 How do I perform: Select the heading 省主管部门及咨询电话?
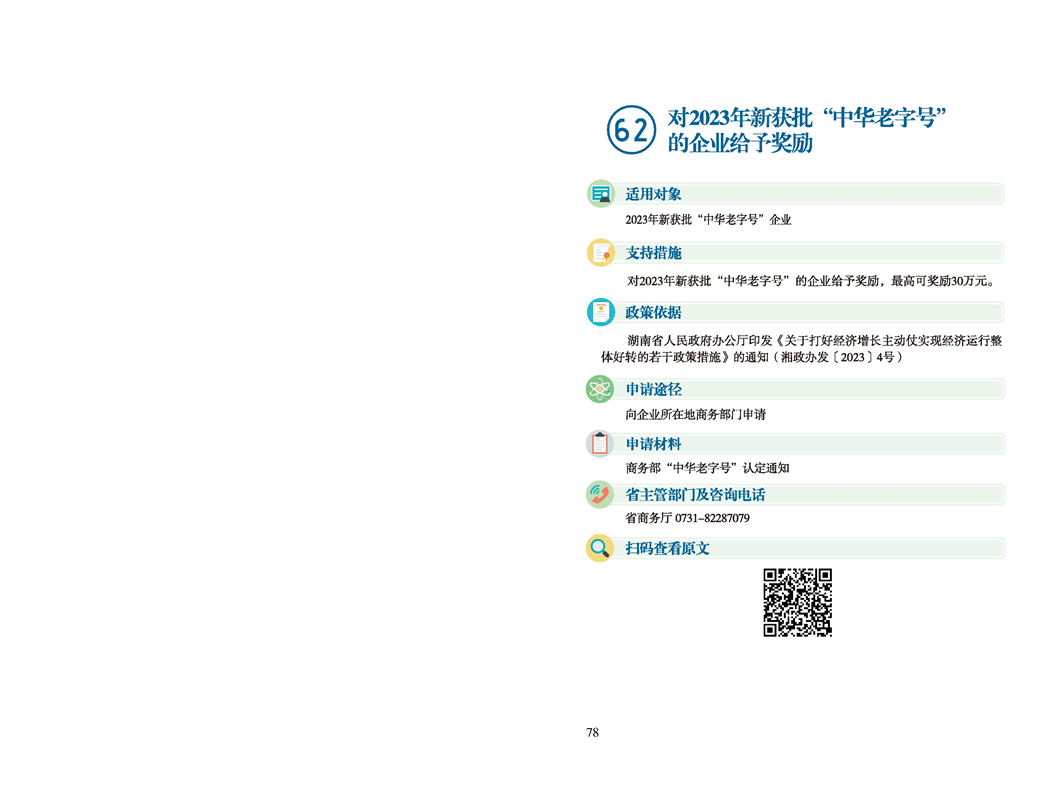[695, 495]
